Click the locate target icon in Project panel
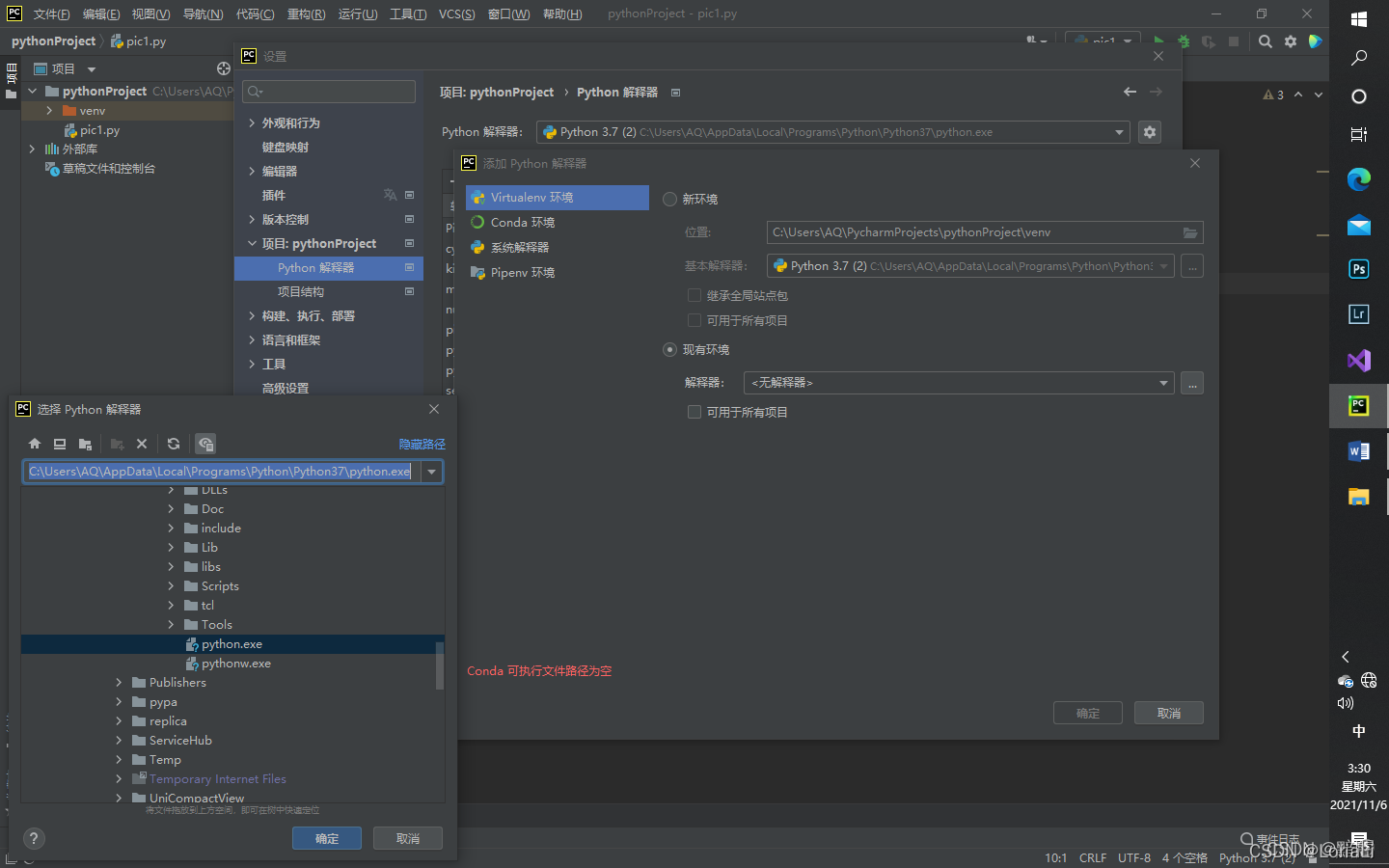Screen dimensions: 1389x868 pyautogui.click(x=224, y=68)
